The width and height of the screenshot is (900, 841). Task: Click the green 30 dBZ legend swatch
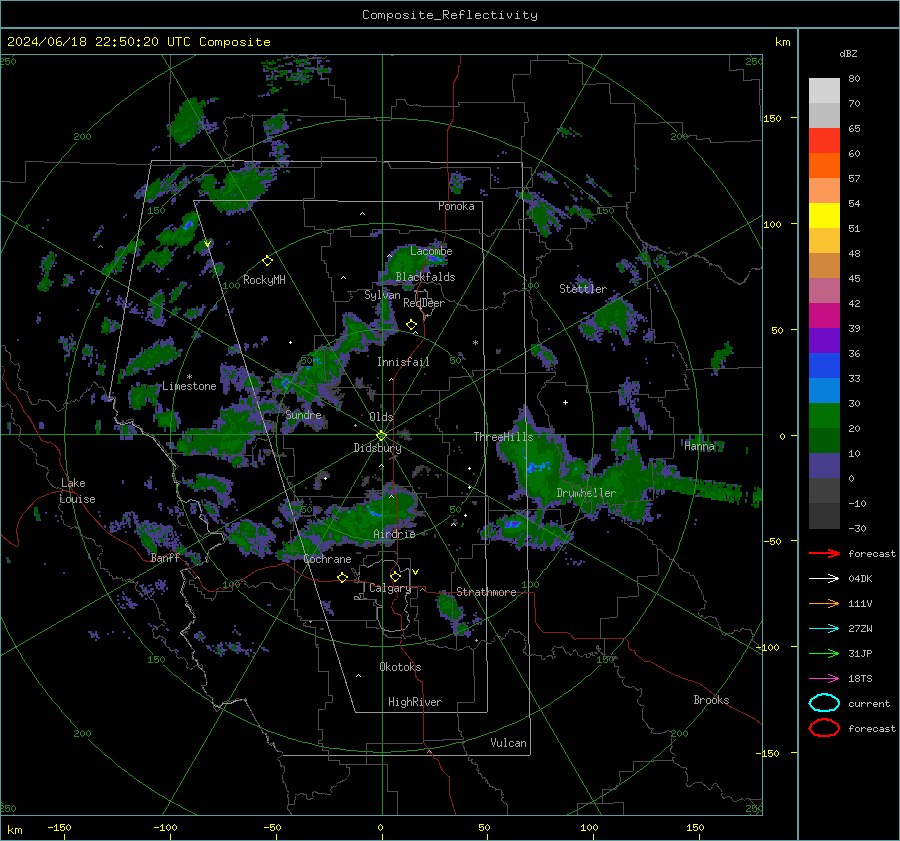(824, 415)
